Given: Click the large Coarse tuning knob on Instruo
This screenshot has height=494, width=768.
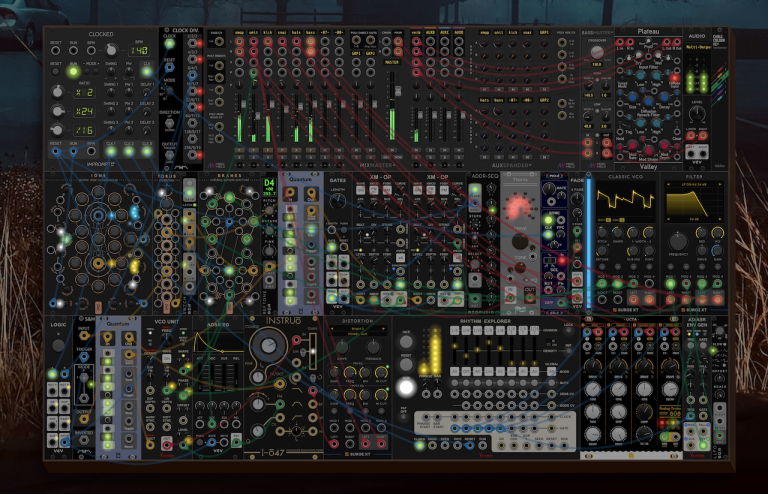Looking at the screenshot, I should (267, 346).
